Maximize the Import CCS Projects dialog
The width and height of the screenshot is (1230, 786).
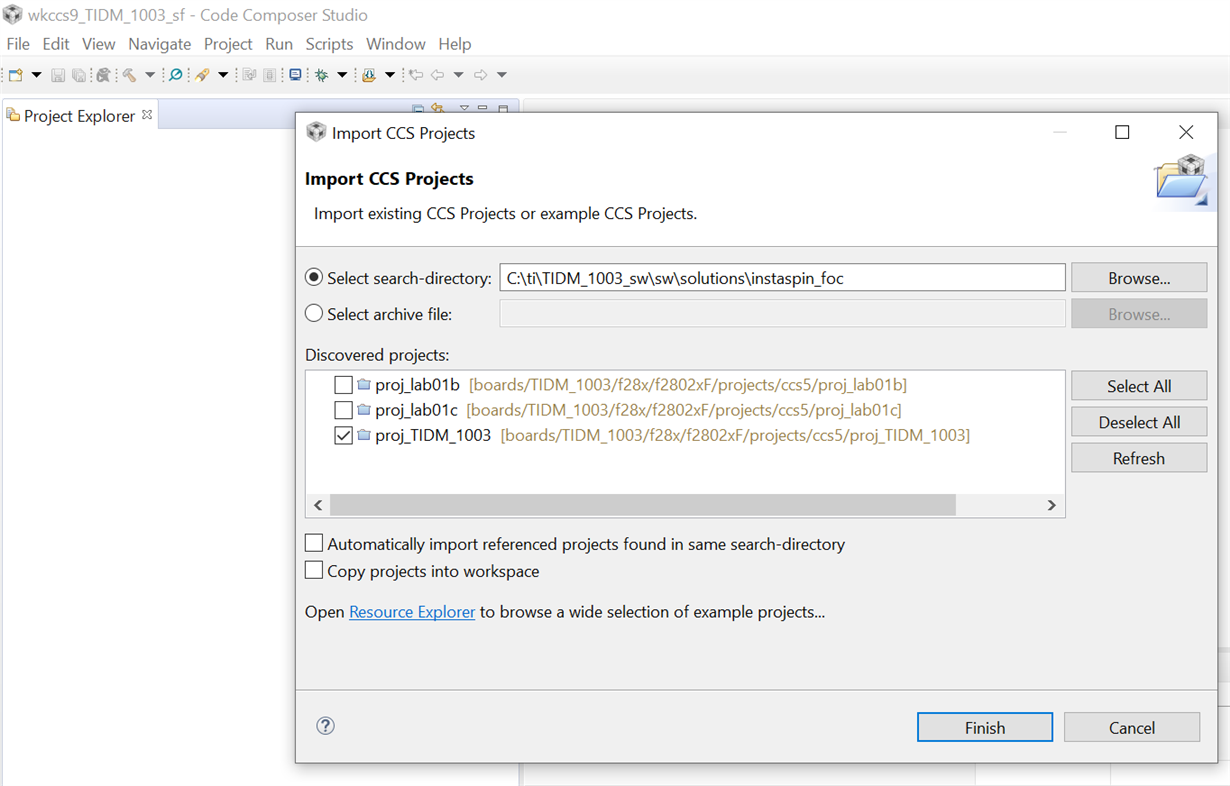[1122, 132]
